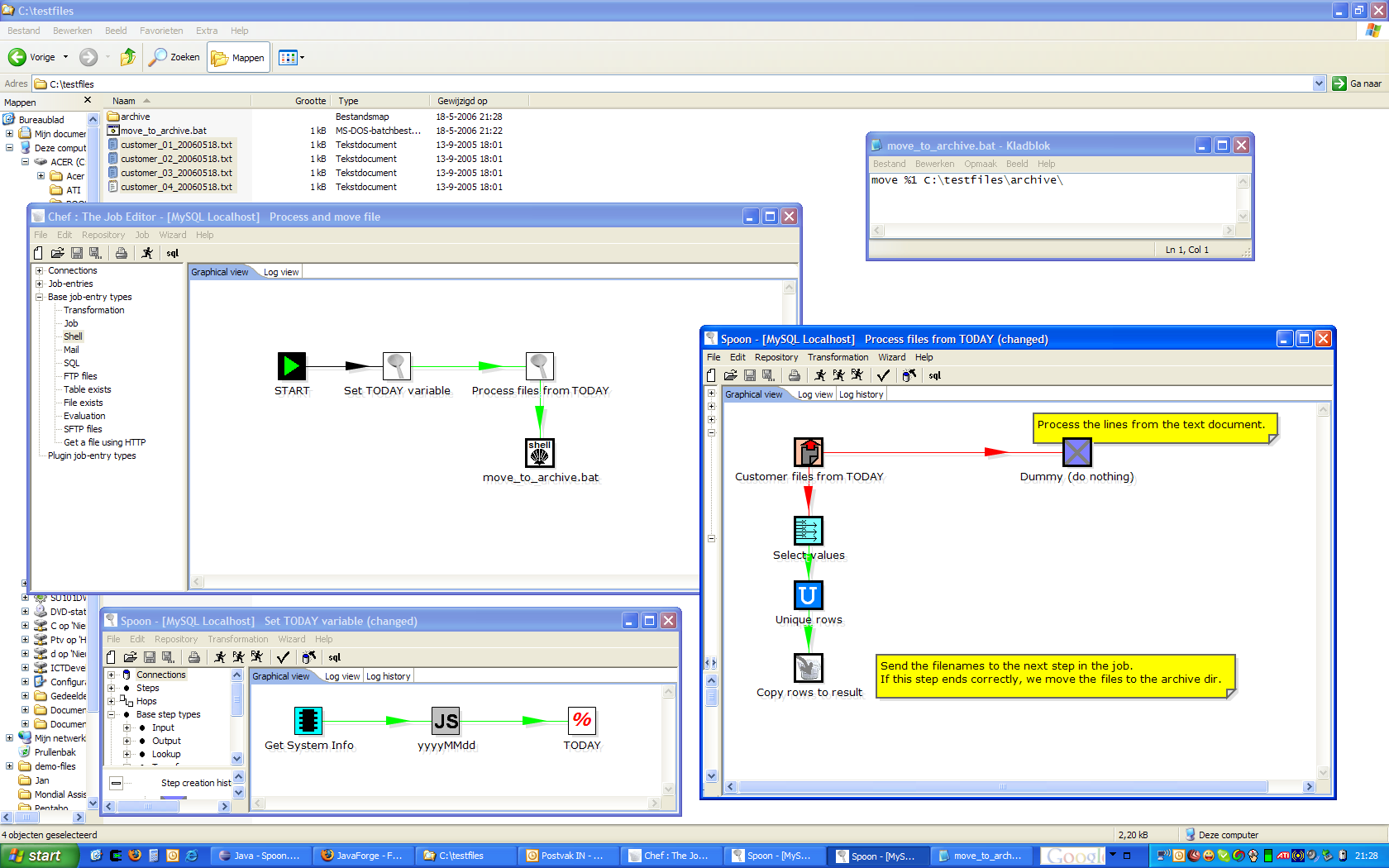This screenshot has height=868, width=1389.
Task: Open the Favorieten menu in Explorer
Action: coord(161,31)
